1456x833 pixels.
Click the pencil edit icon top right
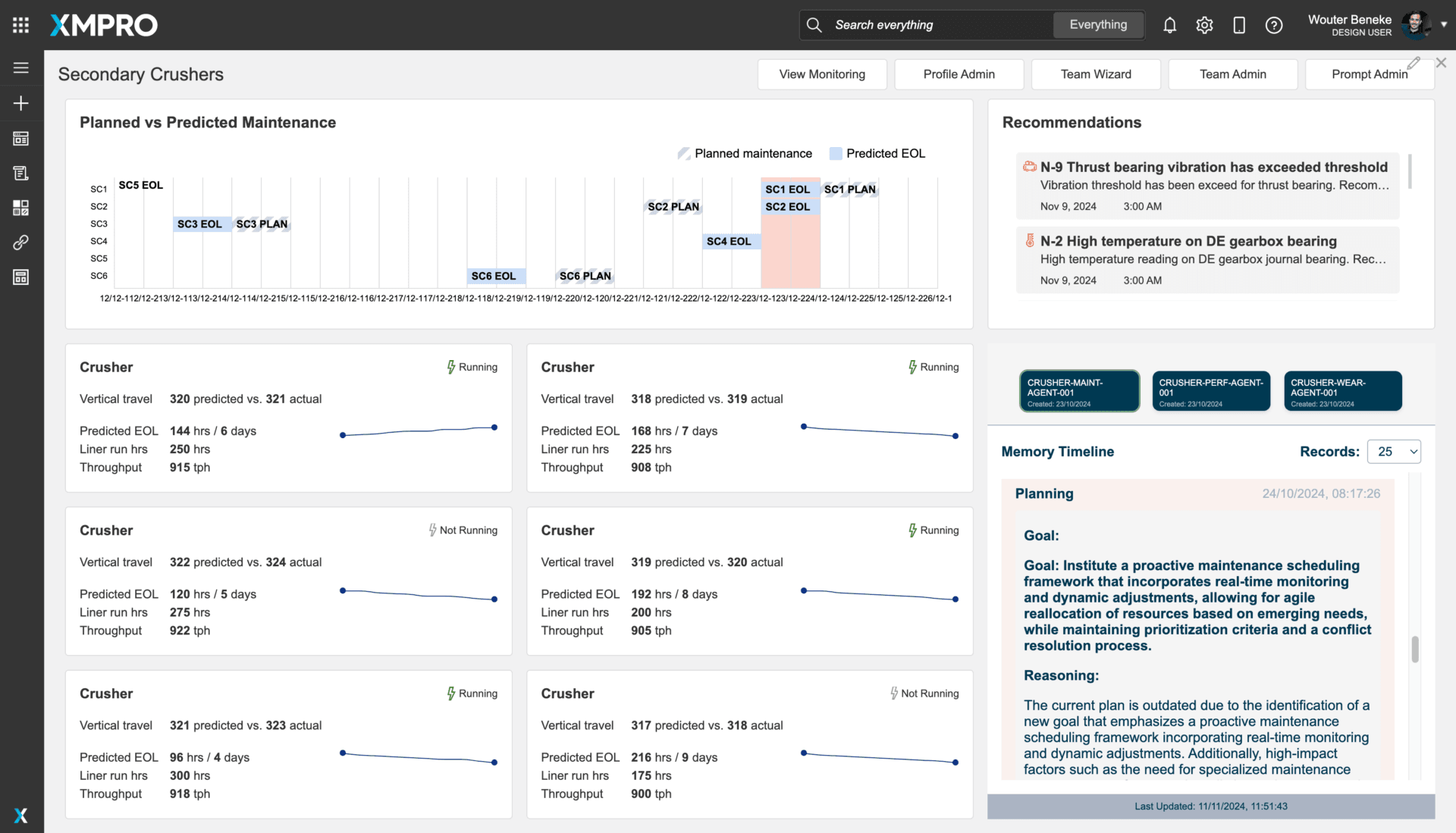pyautogui.click(x=1414, y=62)
